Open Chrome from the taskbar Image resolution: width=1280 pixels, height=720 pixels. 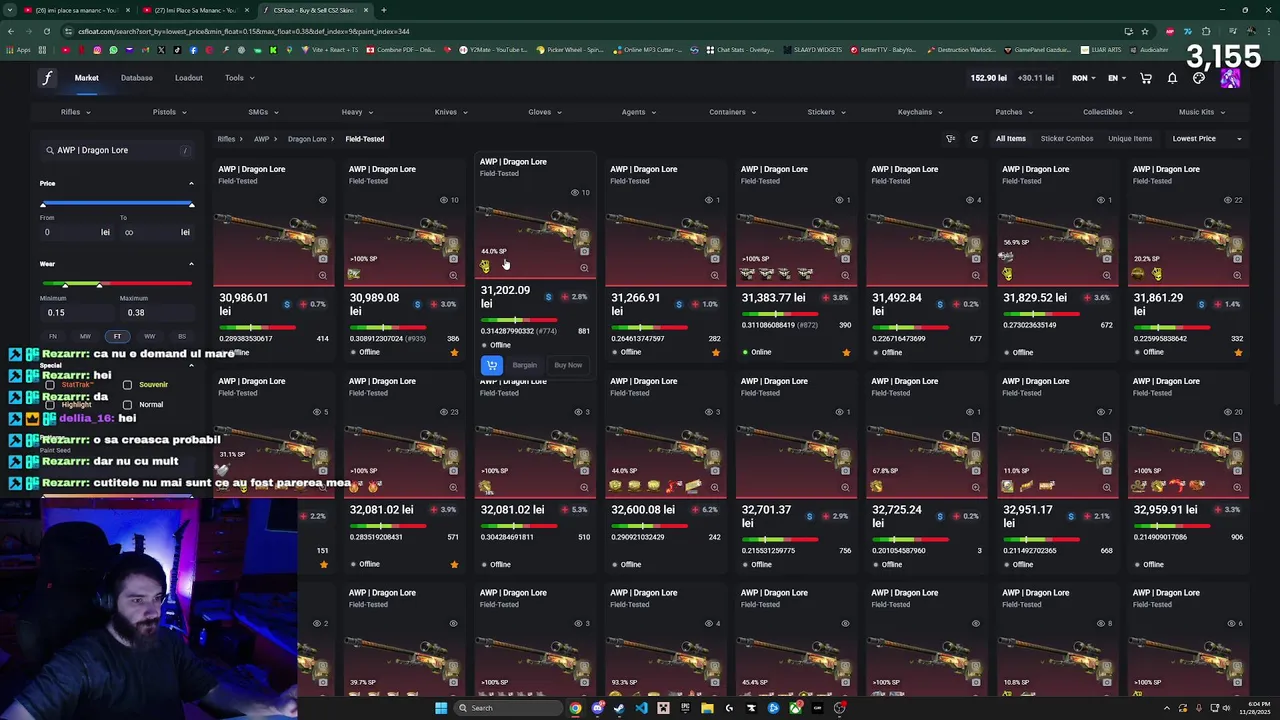[x=575, y=708]
